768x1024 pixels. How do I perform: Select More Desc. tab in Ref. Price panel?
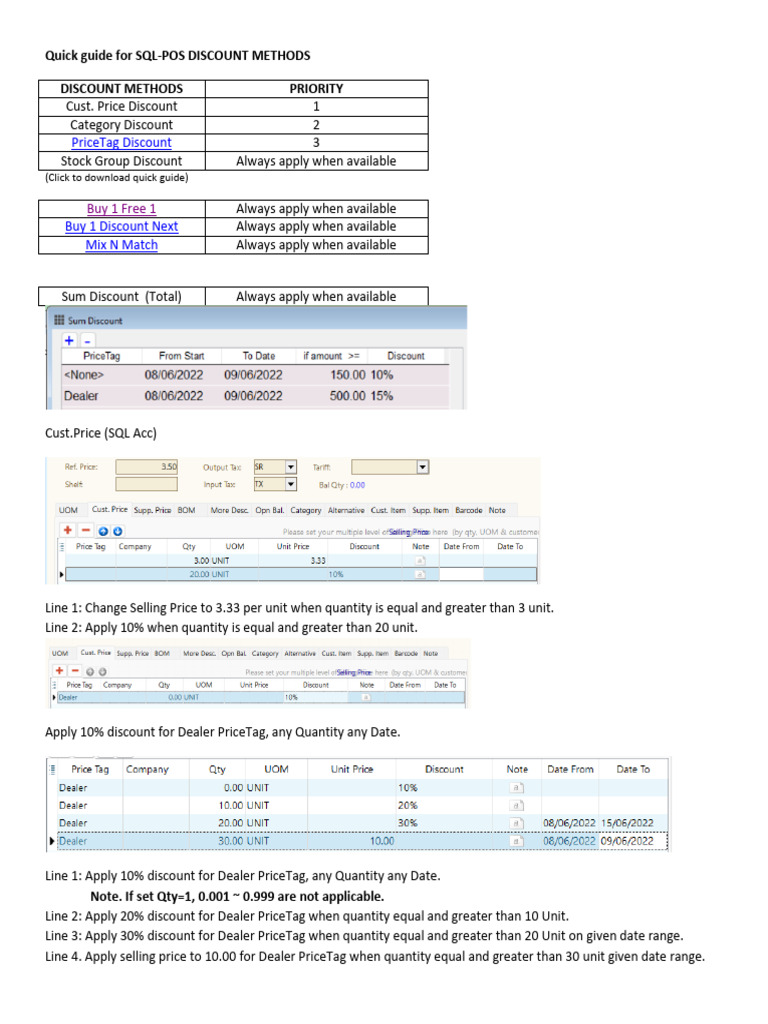point(229,510)
